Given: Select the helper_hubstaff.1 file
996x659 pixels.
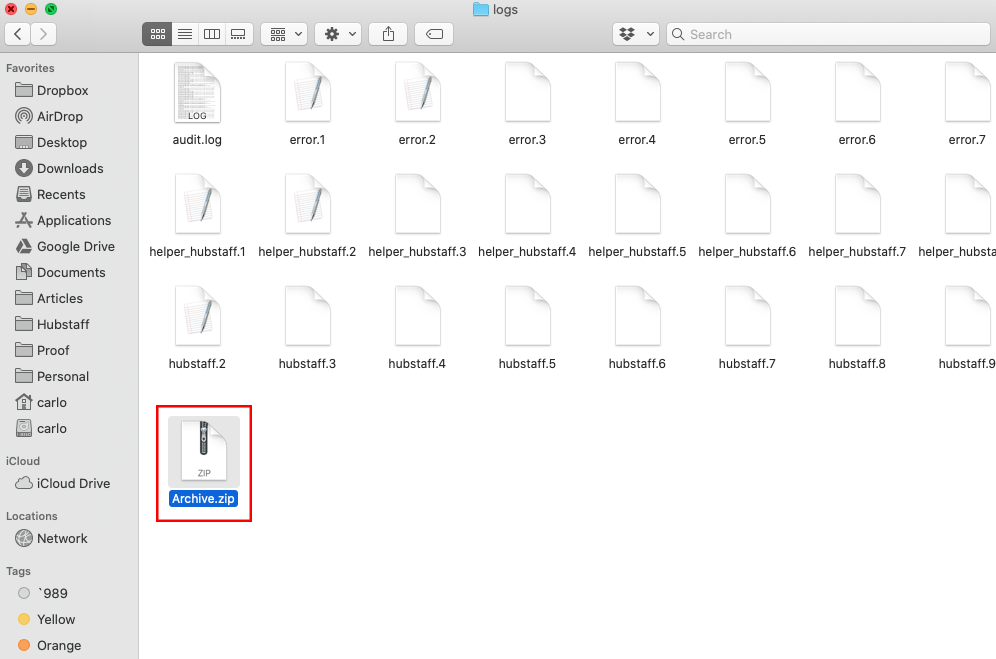Looking at the screenshot, I should [198, 217].
